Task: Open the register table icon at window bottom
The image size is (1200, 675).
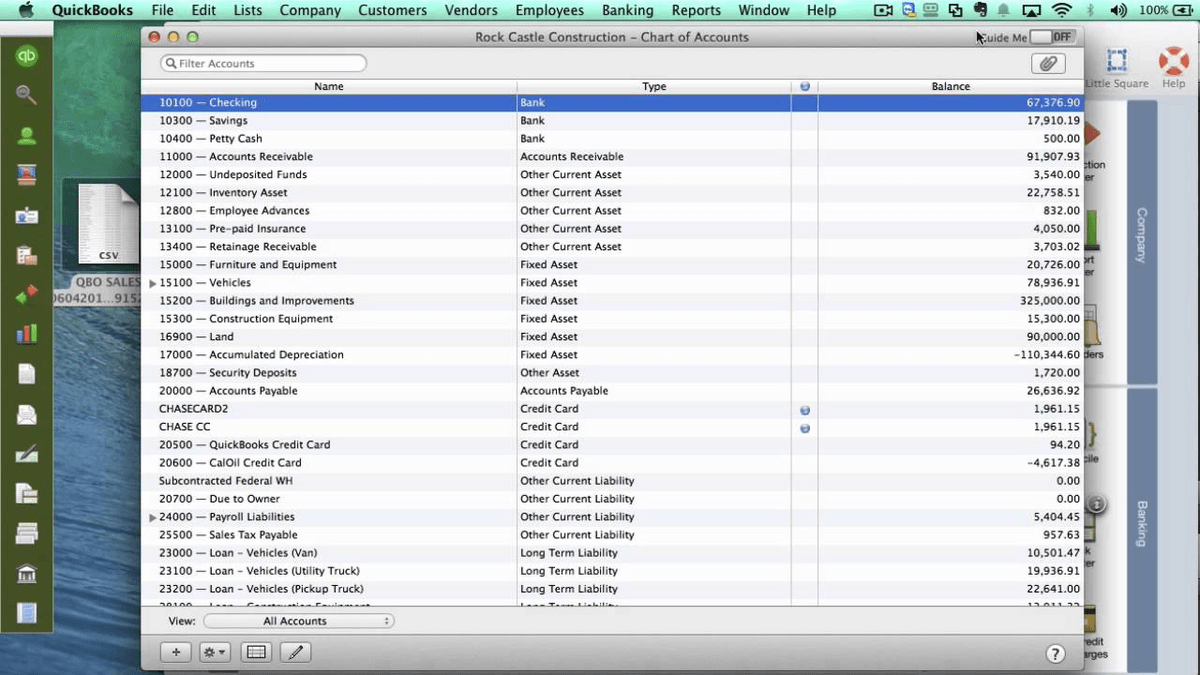Action: [255, 652]
